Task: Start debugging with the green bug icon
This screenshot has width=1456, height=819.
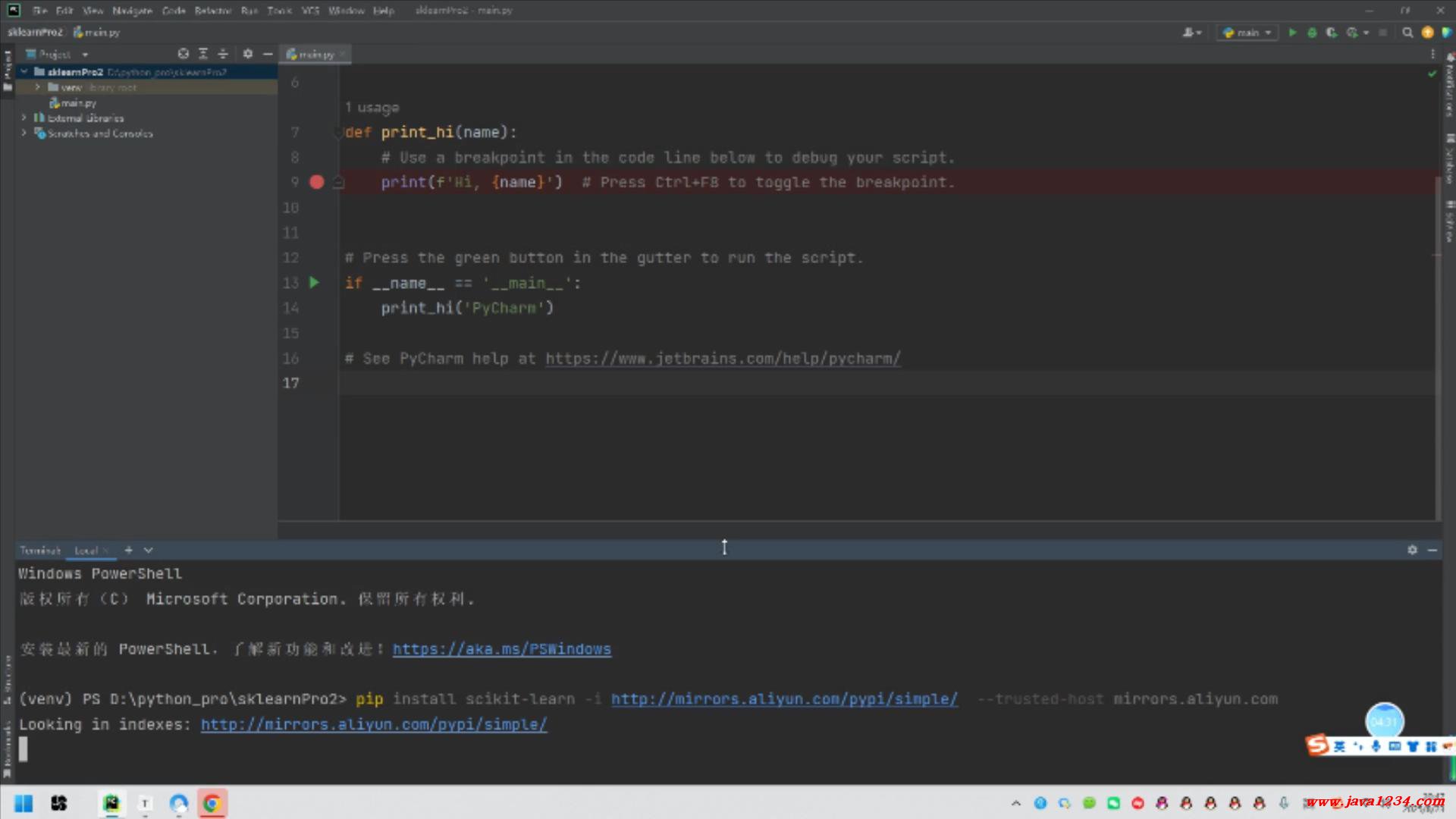Action: [x=1312, y=33]
